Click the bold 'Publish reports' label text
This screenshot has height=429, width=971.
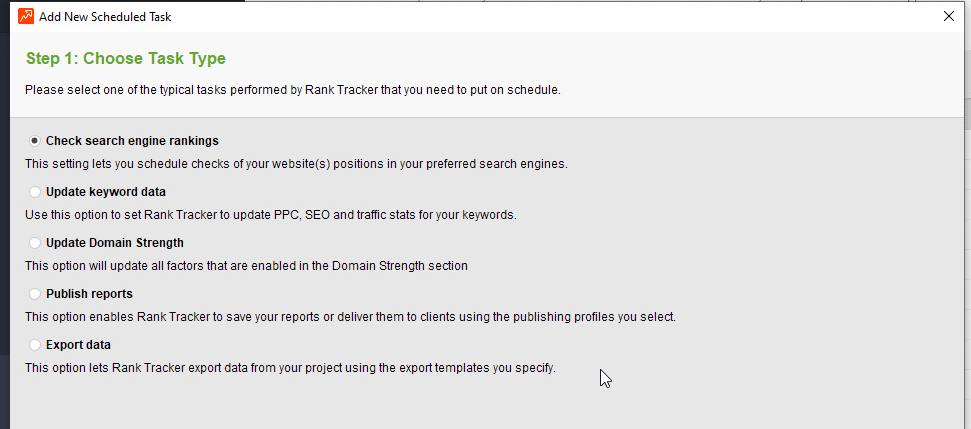point(89,294)
